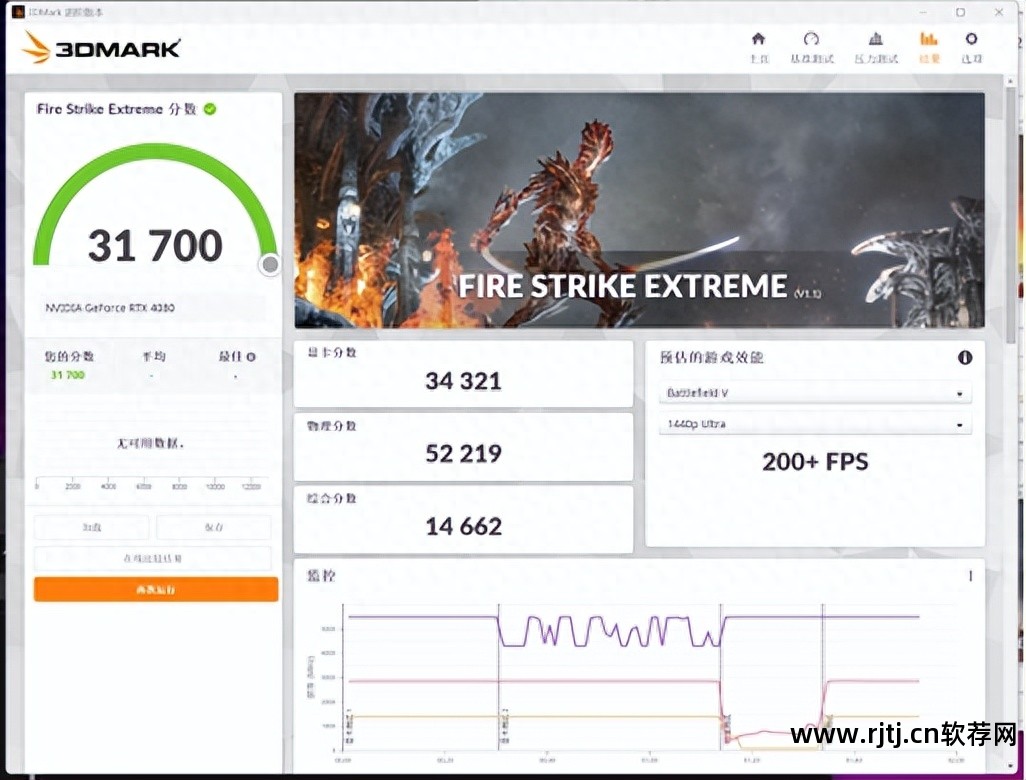Open the Options tab with gear icon
This screenshot has width=1026, height=780.
[x=972, y=48]
